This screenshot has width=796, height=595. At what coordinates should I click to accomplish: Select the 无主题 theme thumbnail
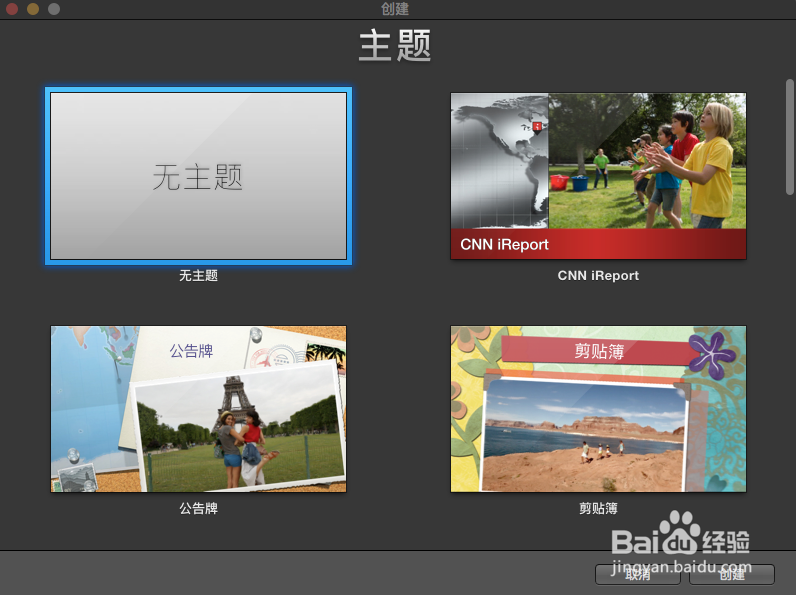point(198,176)
